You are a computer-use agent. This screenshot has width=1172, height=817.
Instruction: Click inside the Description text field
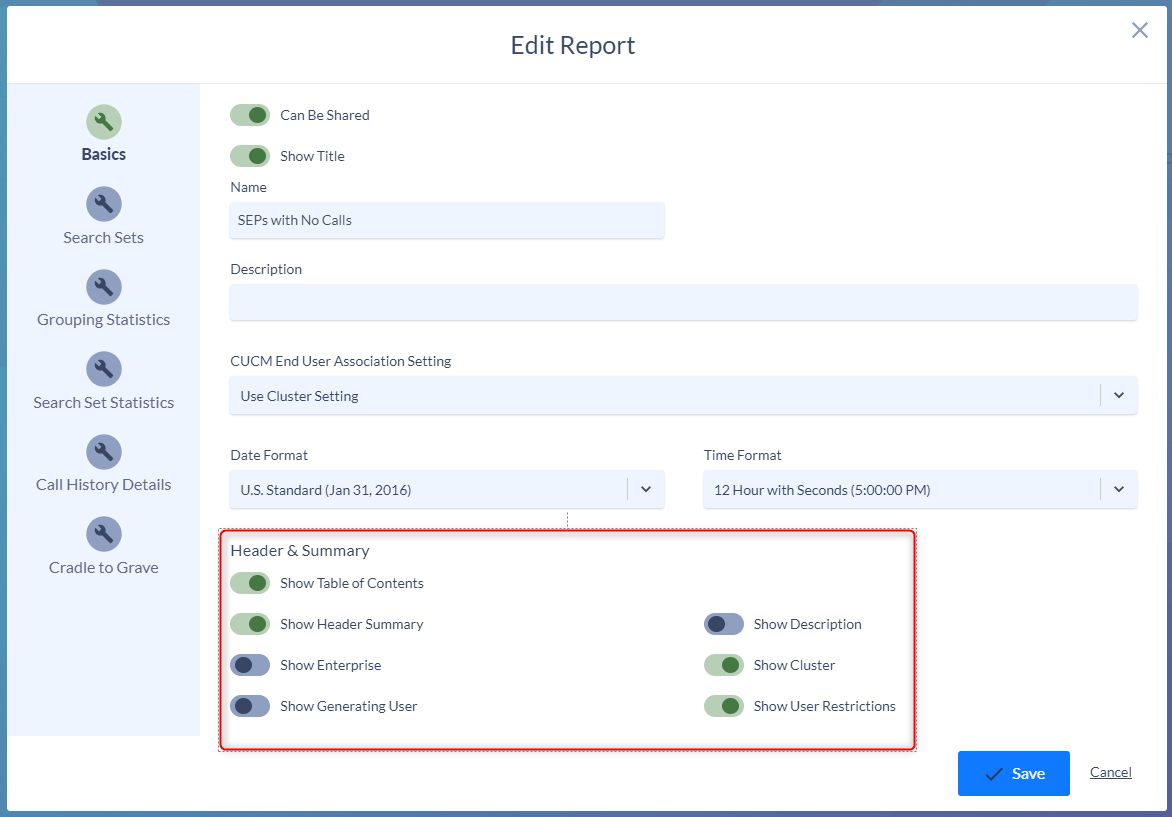683,302
